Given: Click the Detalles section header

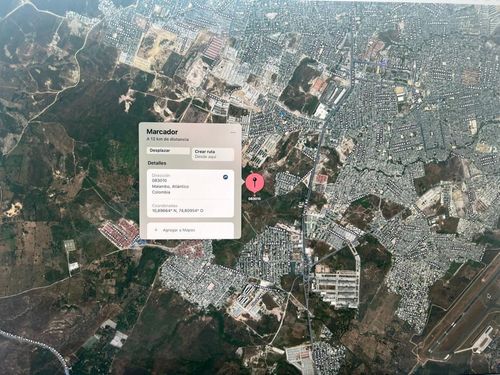Looking at the screenshot, I should (157, 163).
